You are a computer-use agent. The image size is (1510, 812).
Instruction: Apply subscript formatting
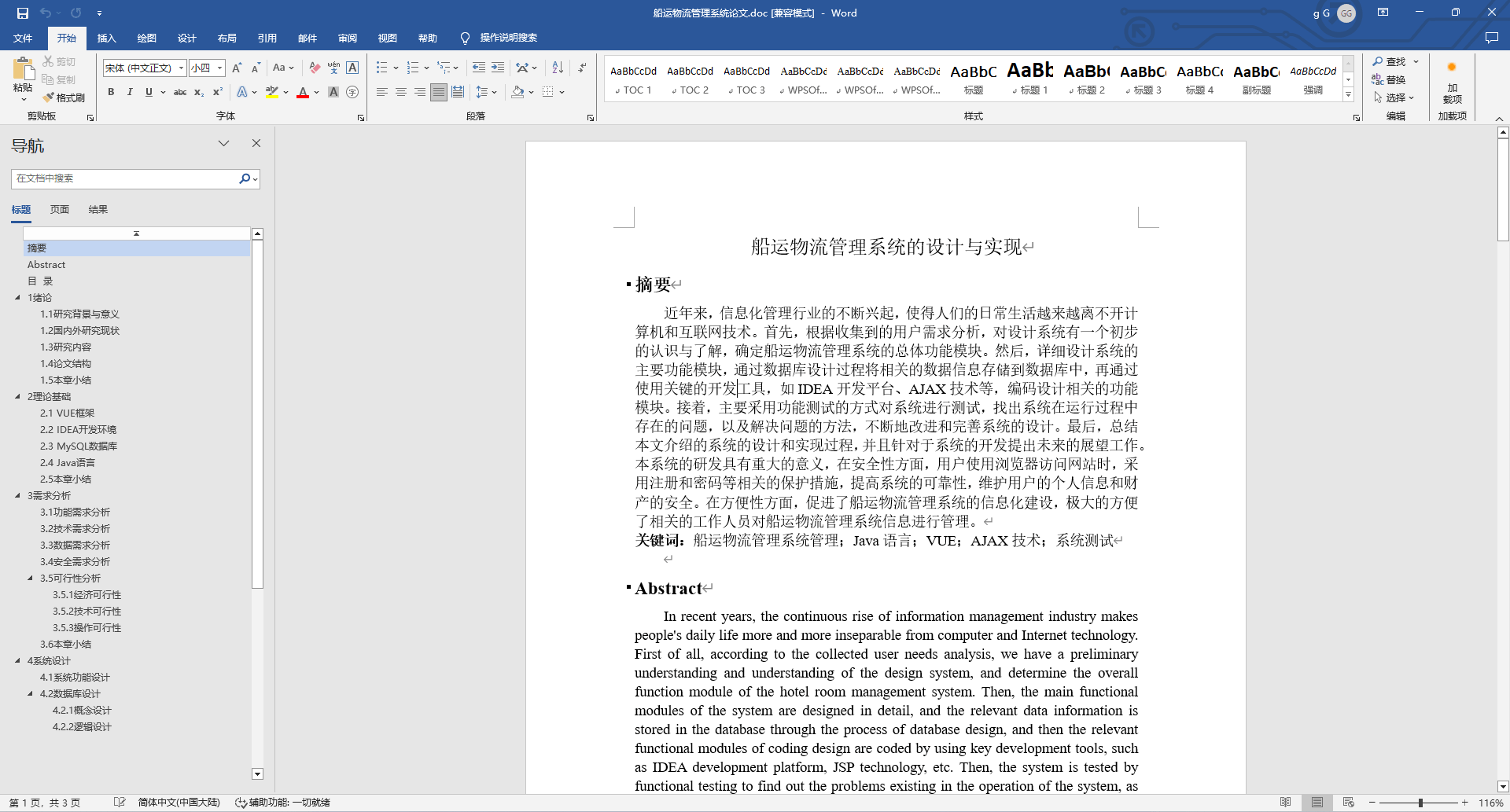coord(199,92)
